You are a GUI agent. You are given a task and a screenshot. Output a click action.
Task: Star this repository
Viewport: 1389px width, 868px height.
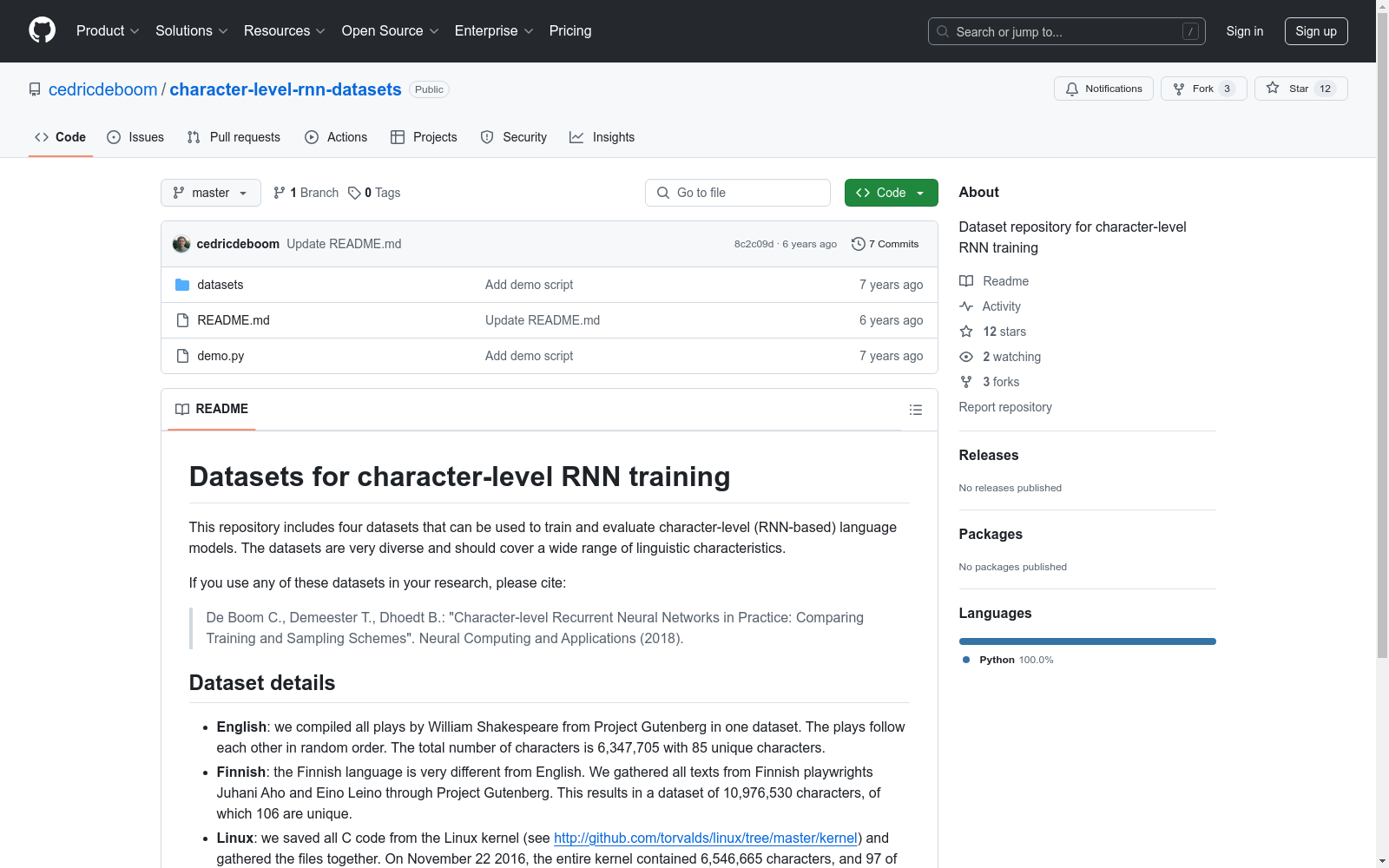(x=1300, y=89)
